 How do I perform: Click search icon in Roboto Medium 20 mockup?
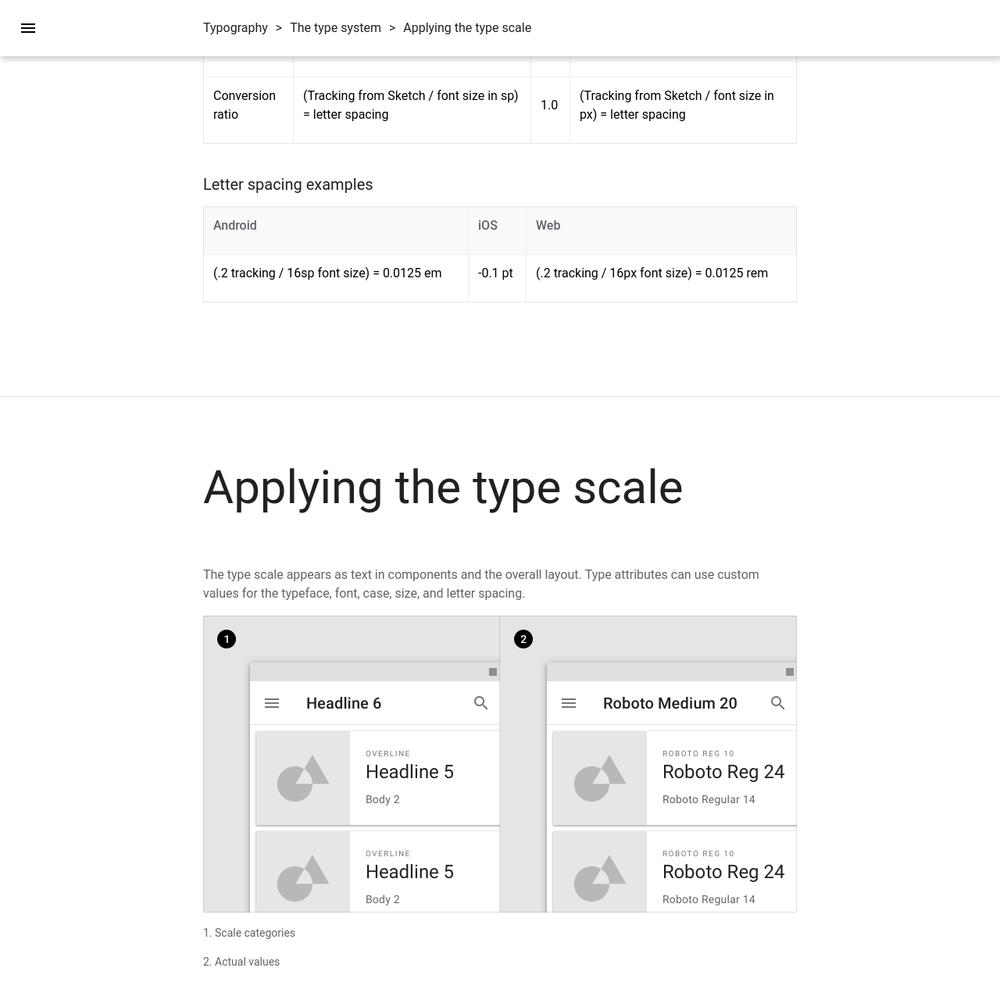pos(777,703)
